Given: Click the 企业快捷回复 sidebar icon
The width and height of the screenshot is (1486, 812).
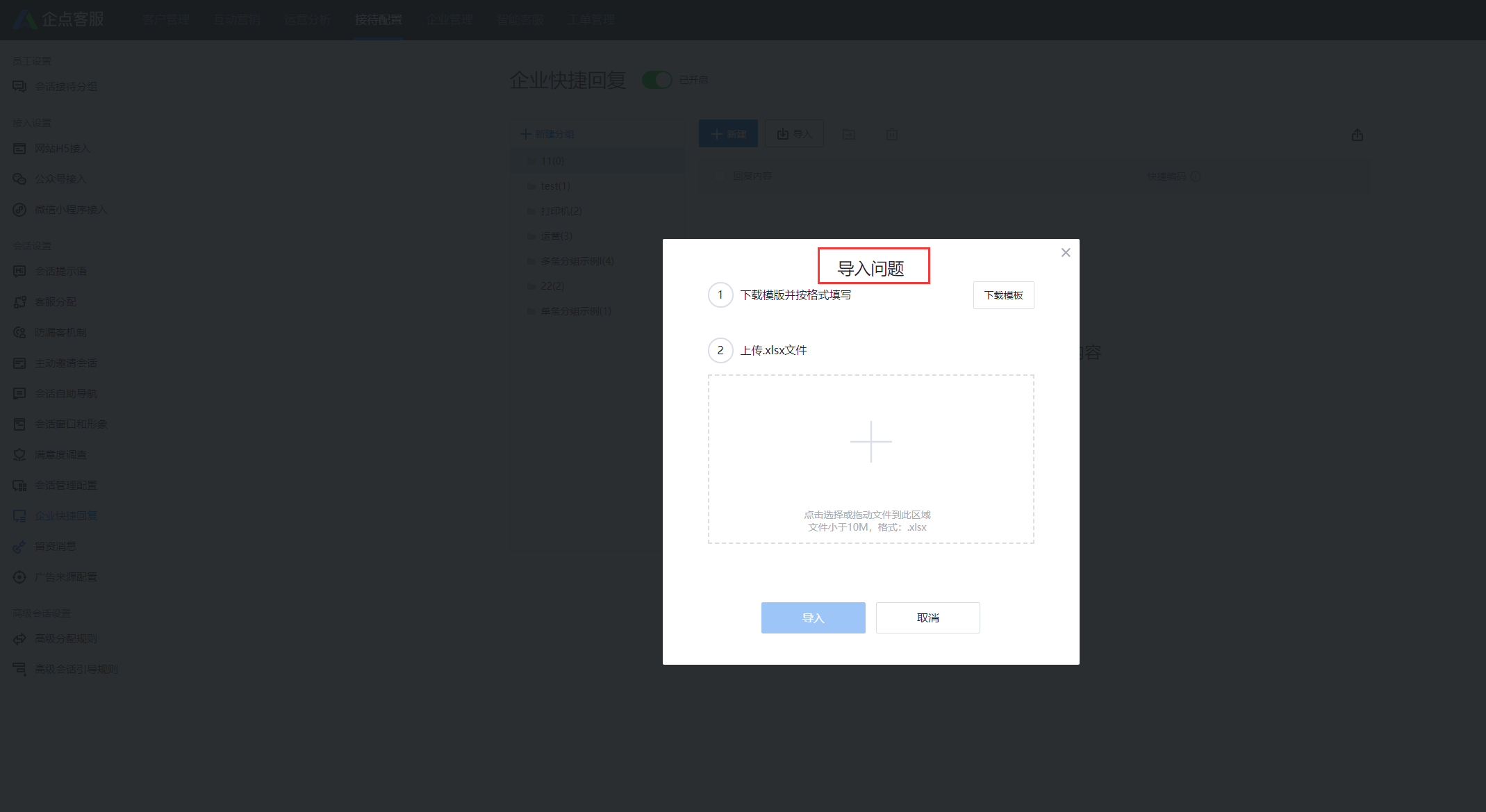Looking at the screenshot, I should pos(19,516).
